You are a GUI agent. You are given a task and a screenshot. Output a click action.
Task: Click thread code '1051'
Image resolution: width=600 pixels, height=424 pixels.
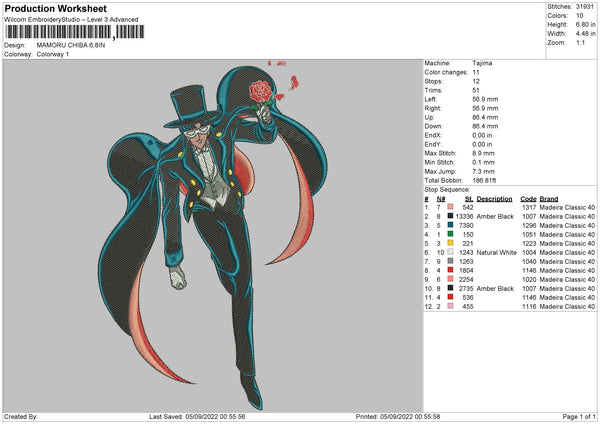[x=529, y=235]
